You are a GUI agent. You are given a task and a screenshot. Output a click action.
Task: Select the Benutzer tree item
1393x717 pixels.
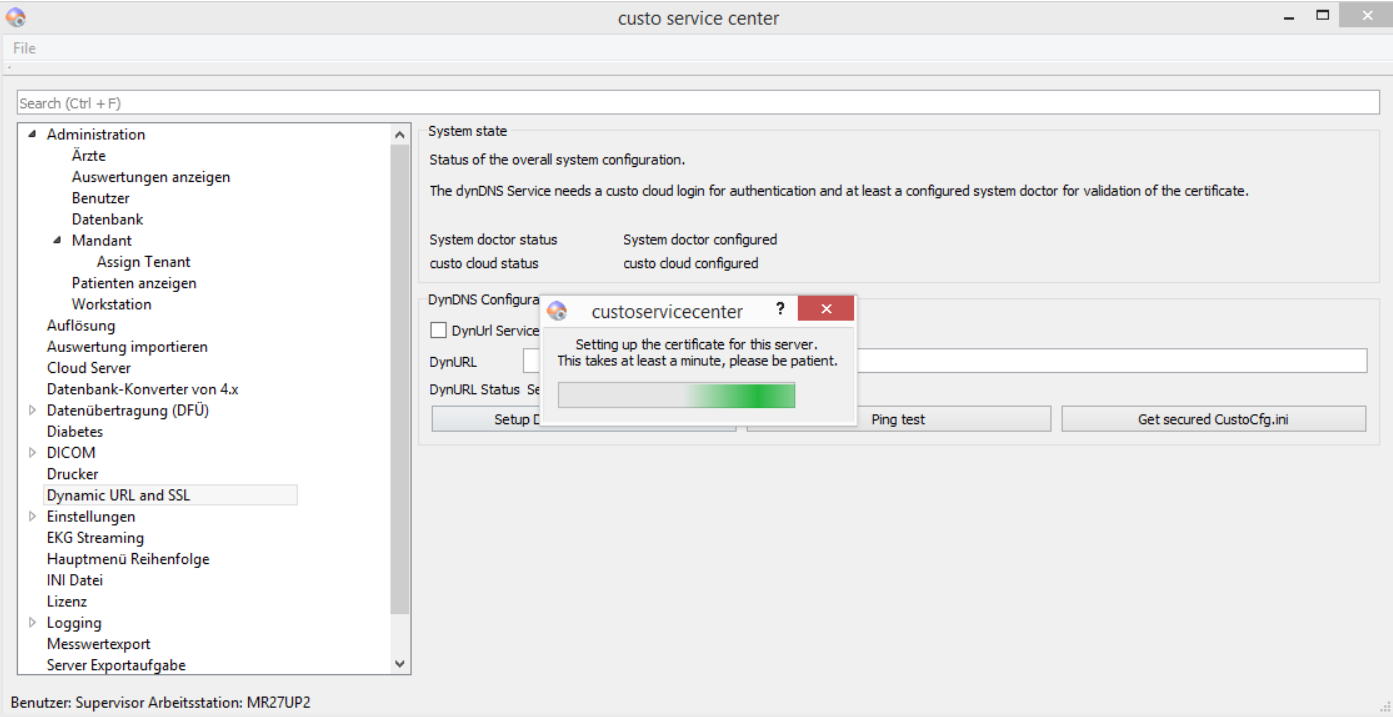(x=100, y=198)
